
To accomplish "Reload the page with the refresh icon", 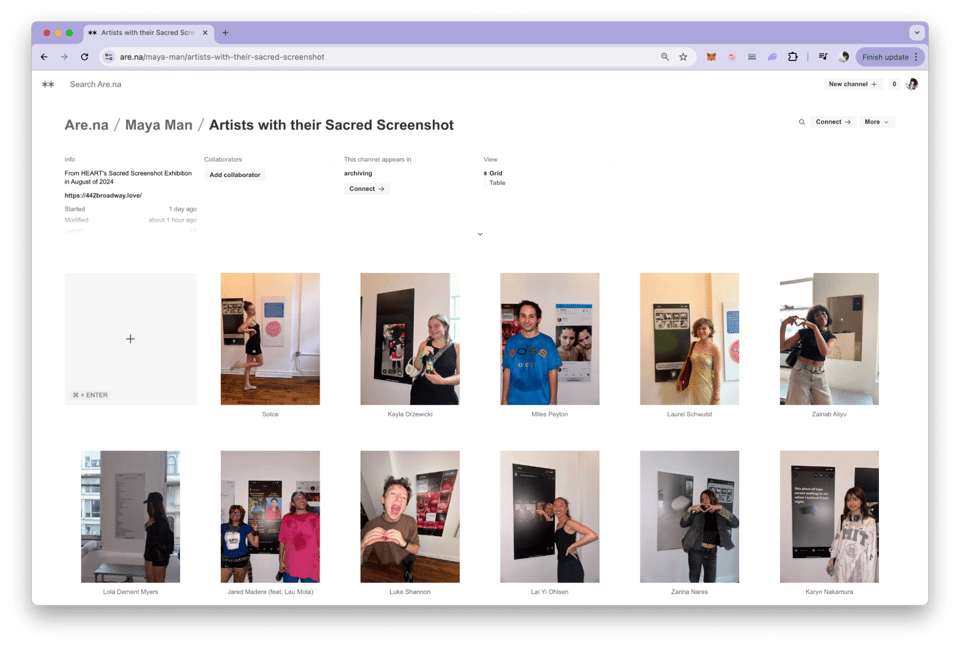I will tap(84, 57).
